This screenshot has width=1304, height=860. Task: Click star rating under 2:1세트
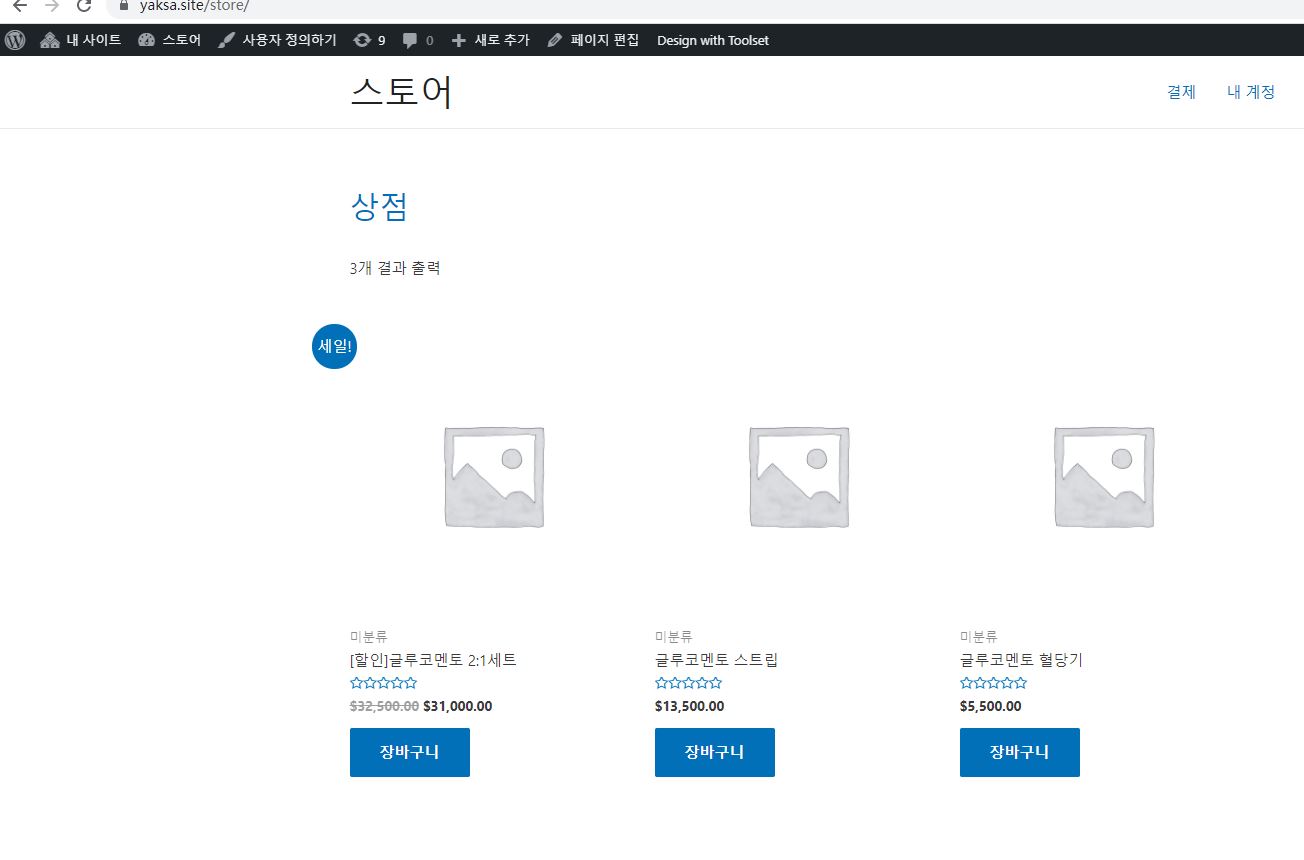383,683
